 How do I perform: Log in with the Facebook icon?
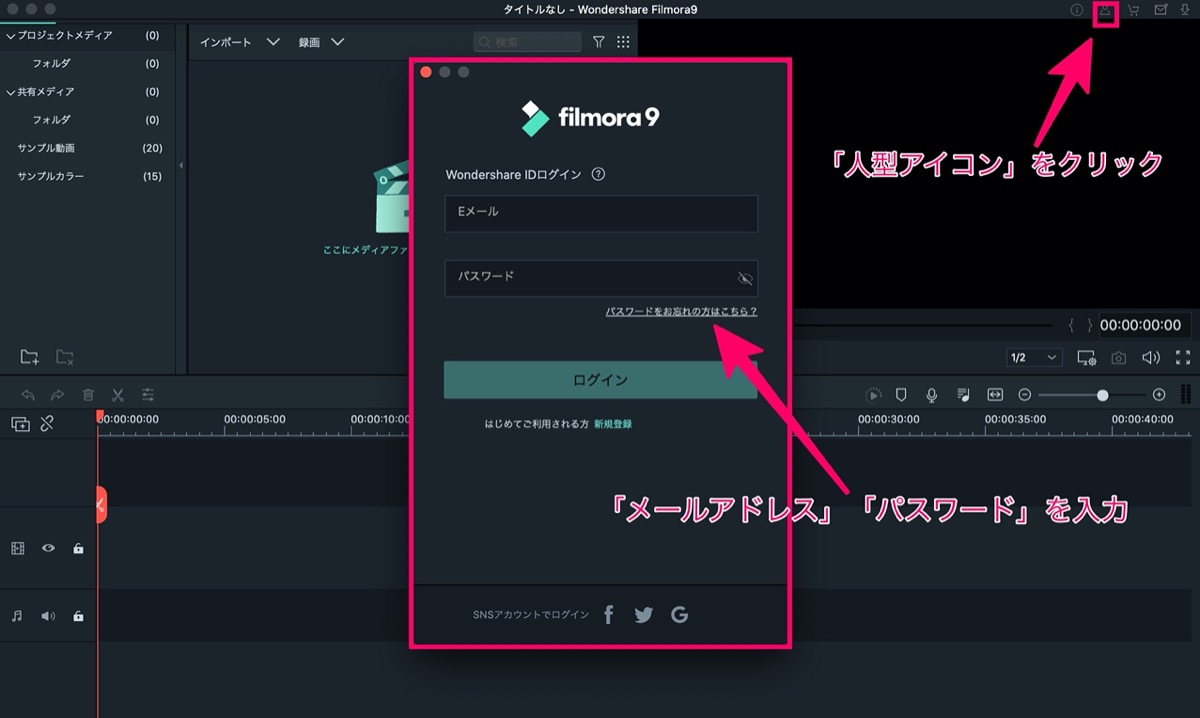click(x=609, y=615)
